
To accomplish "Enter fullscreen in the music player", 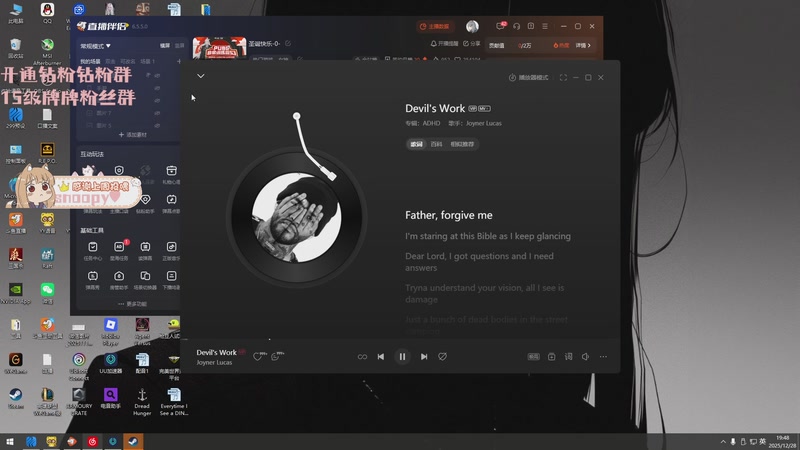I will pyautogui.click(x=563, y=78).
